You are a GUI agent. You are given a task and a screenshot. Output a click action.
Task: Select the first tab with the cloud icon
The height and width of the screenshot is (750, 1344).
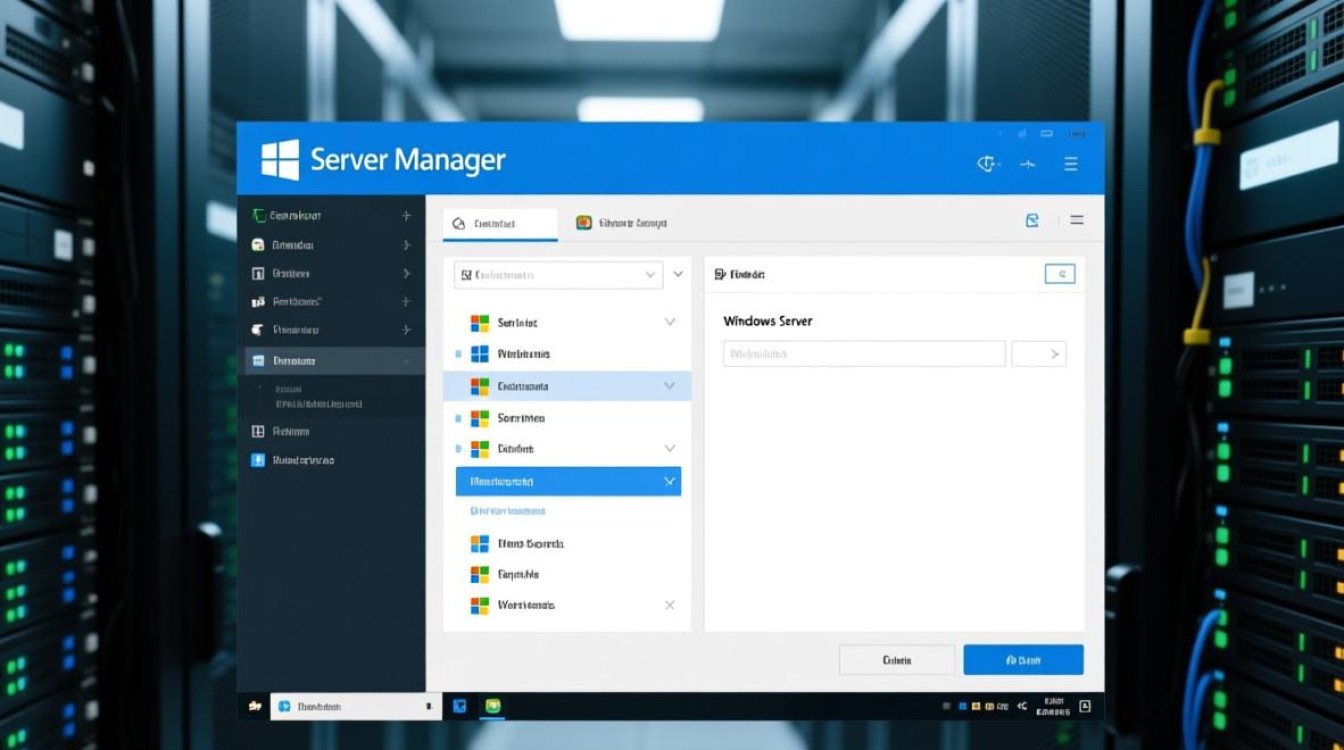pos(499,224)
